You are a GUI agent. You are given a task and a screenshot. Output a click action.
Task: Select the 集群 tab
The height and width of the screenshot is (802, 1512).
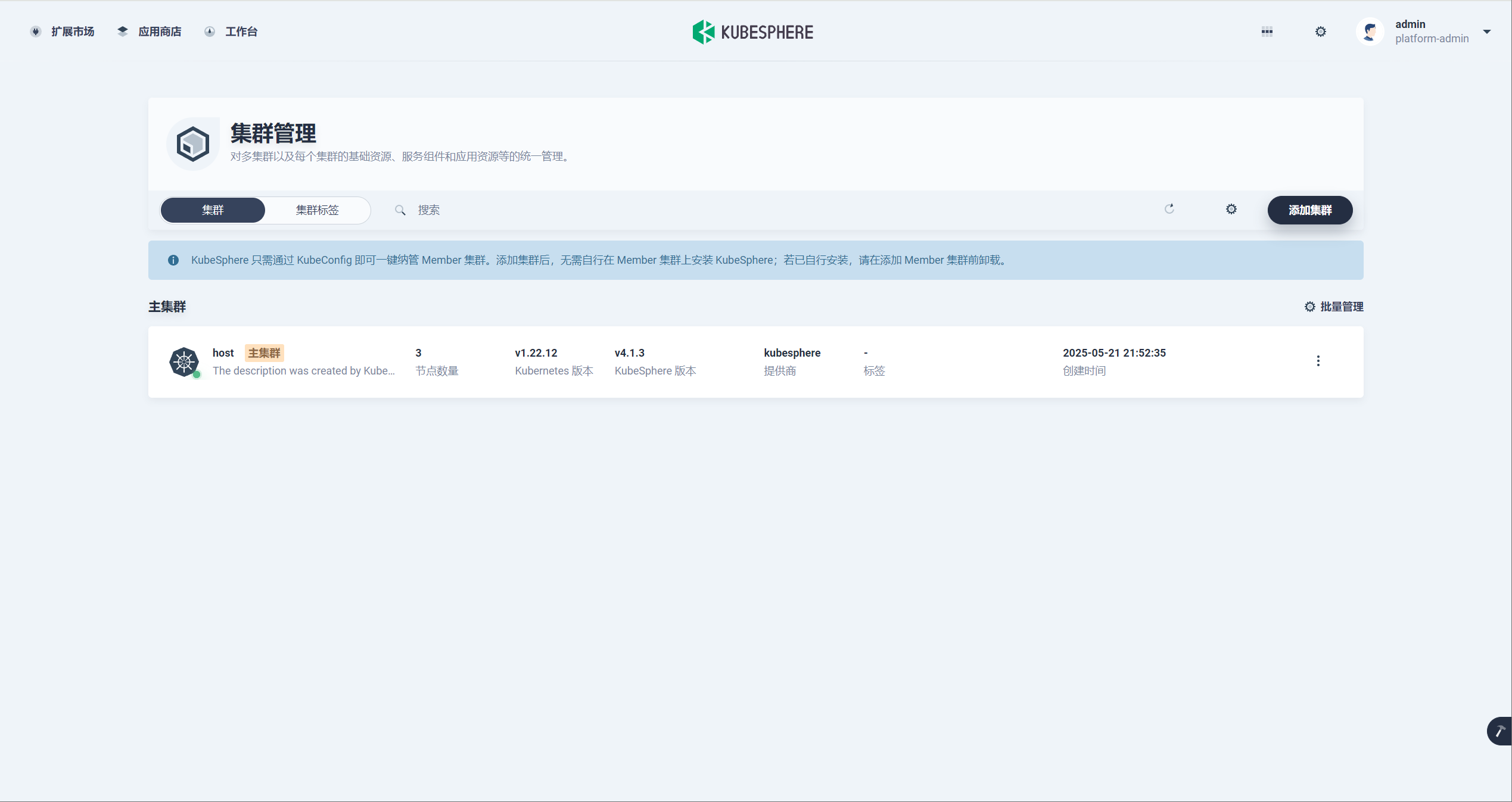click(213, 210)
